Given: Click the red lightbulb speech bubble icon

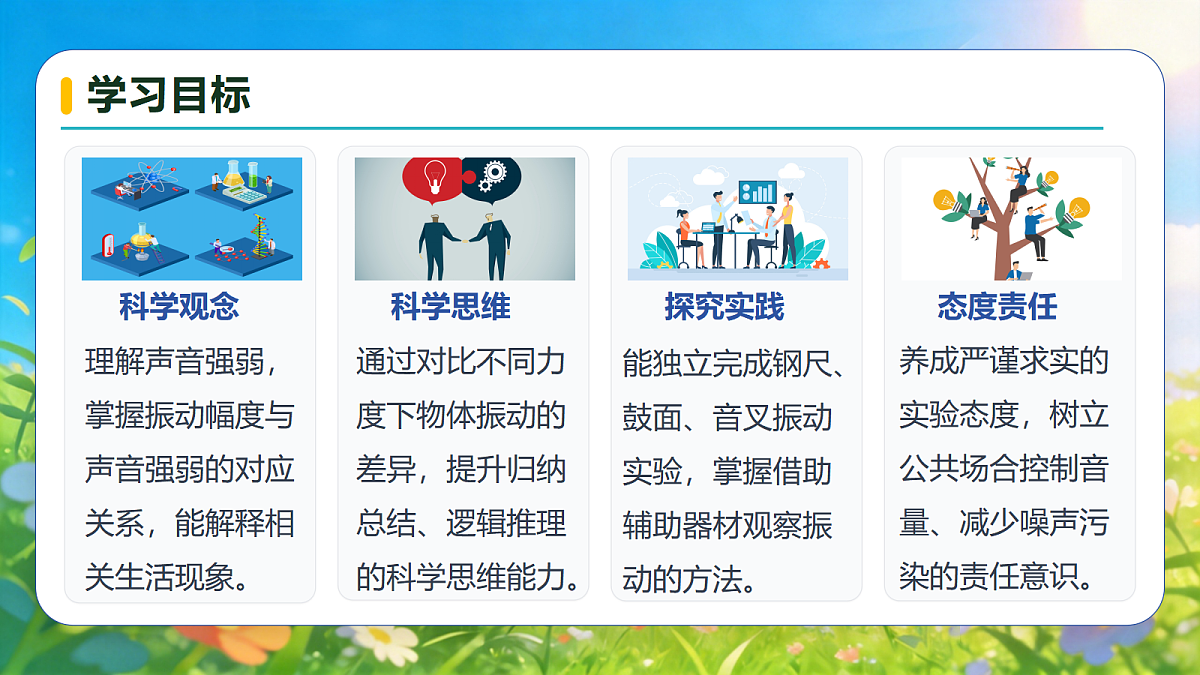Looking at the screenshot, I should pyautogui.click(x=432, y=178).
